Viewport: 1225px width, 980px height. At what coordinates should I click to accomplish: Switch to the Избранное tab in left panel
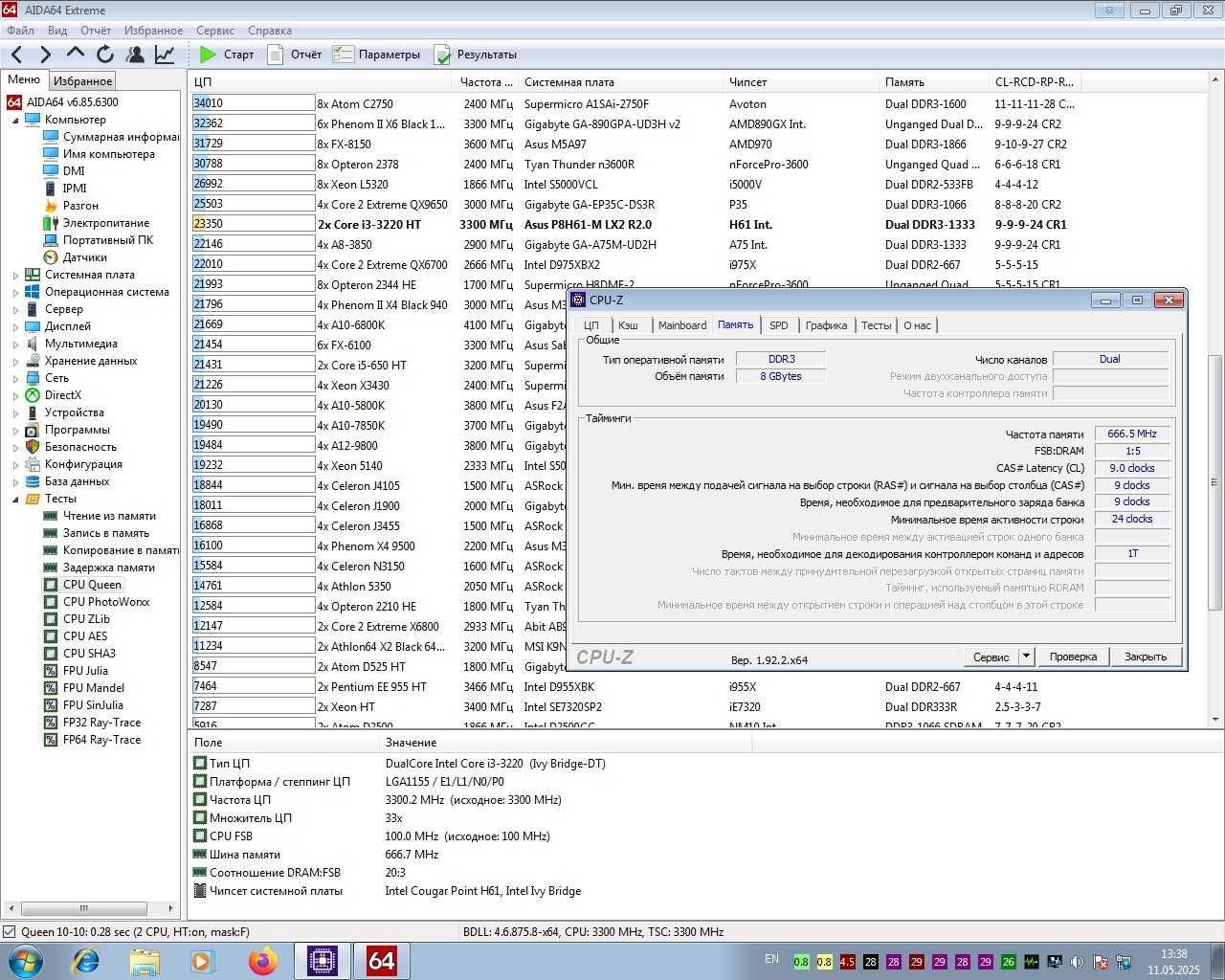point(82,81)
